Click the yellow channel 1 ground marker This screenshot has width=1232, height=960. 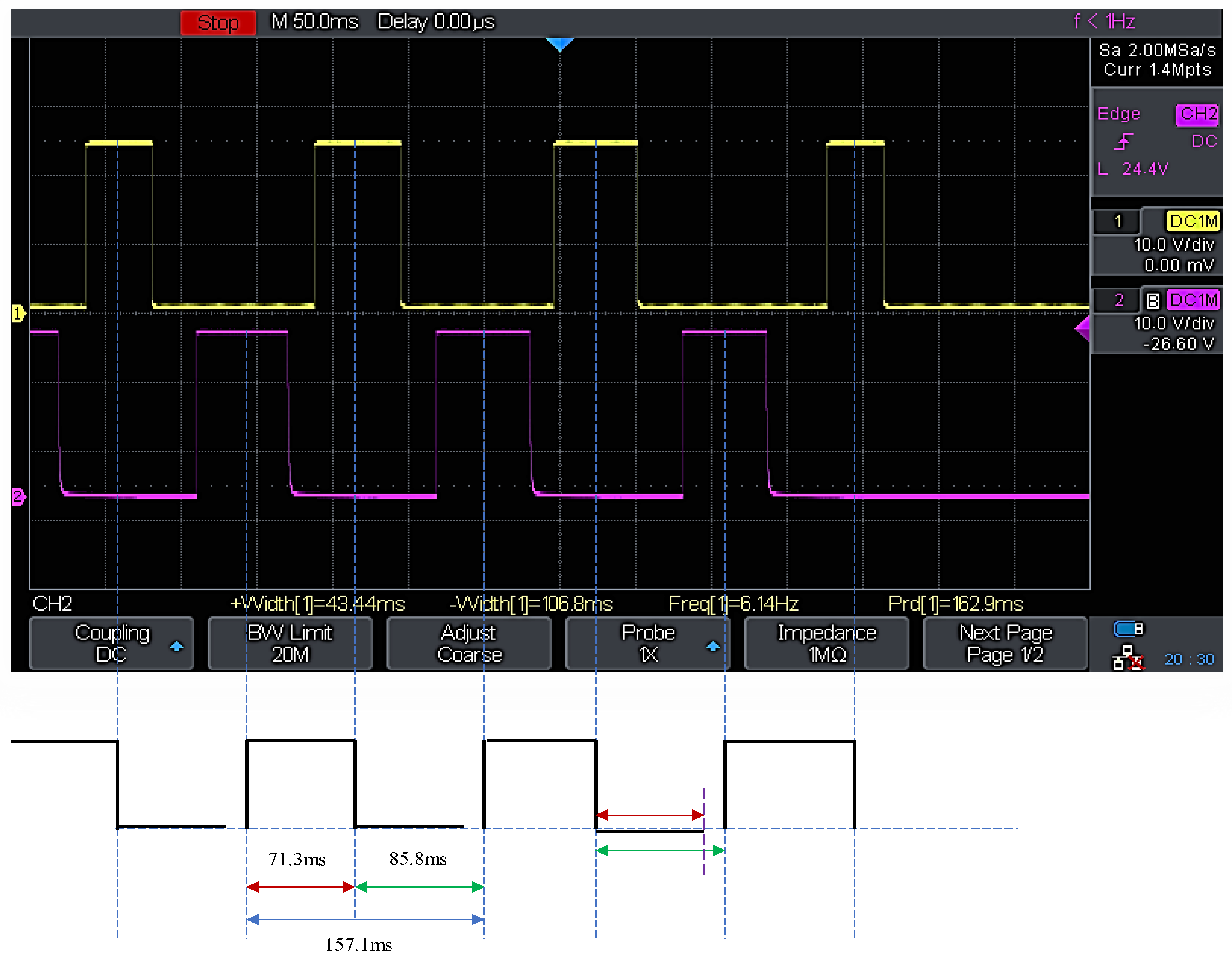18,313
